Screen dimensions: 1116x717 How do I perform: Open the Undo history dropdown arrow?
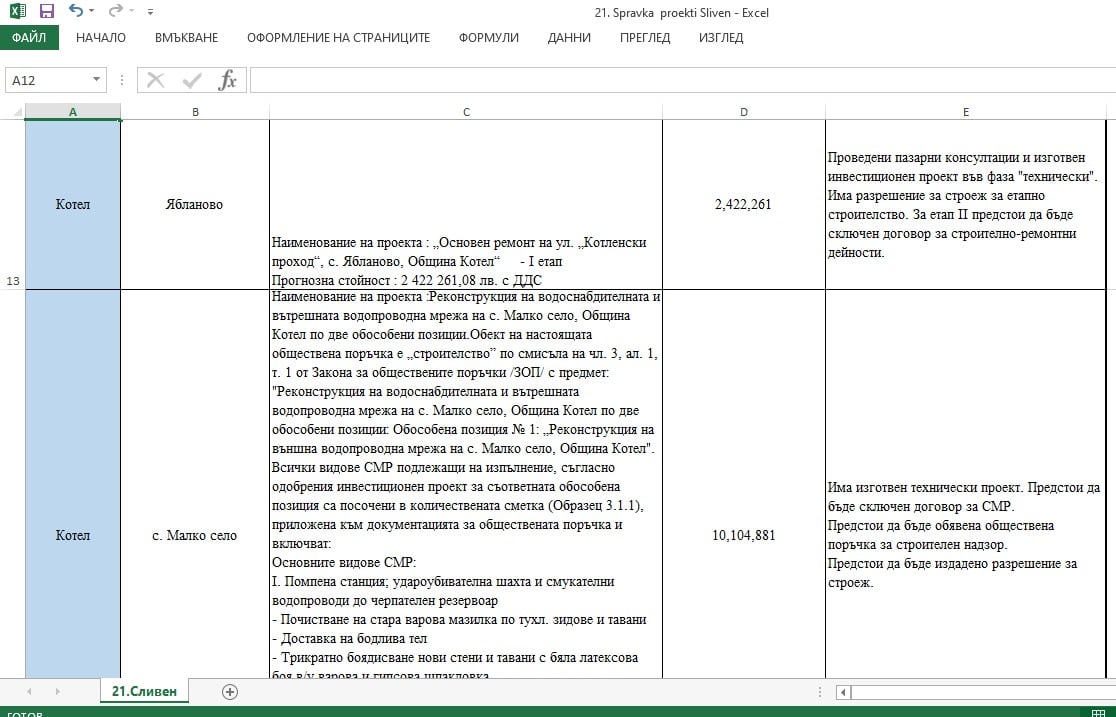[92, 13]
